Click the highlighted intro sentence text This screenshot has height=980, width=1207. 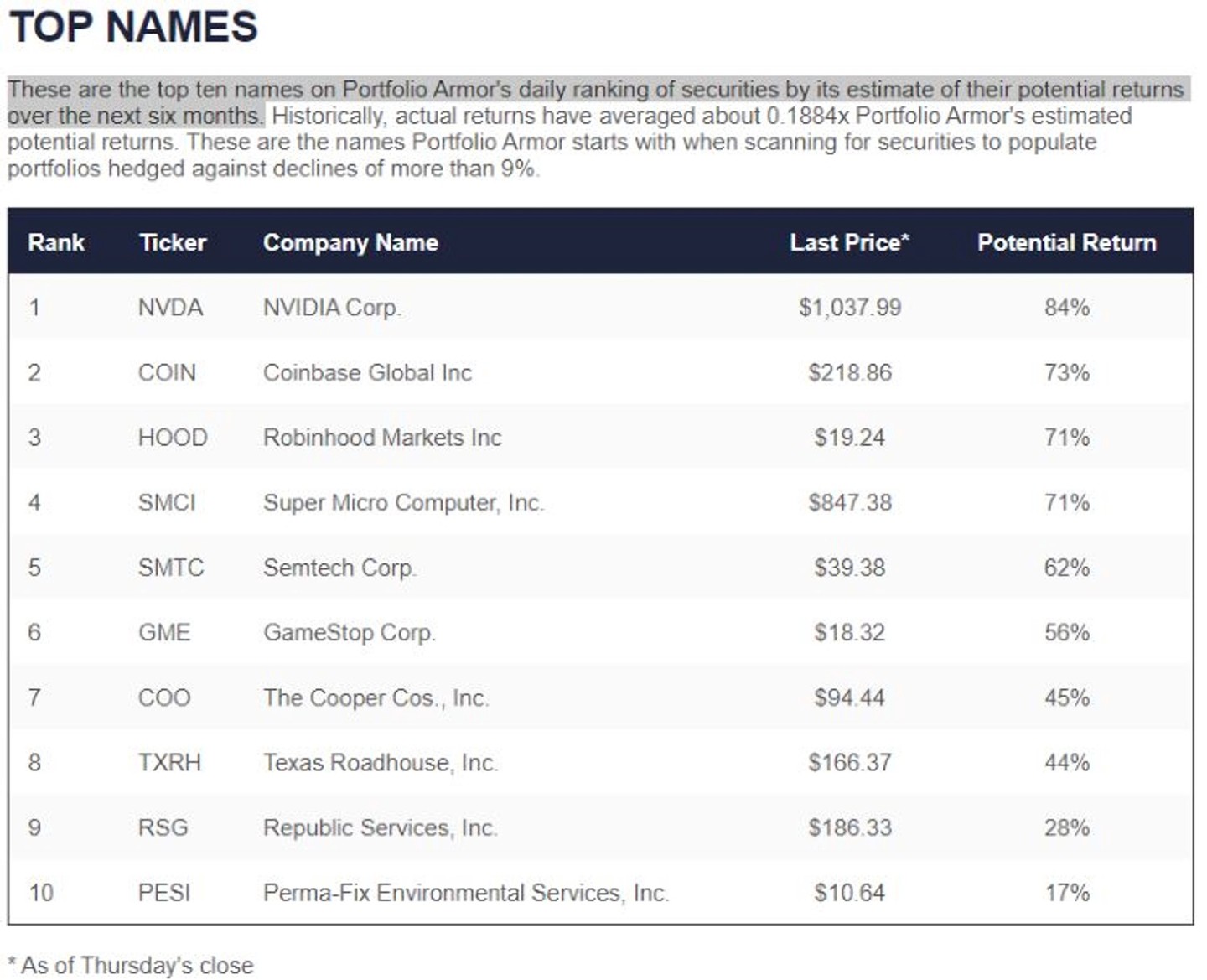tap(597, 101)
